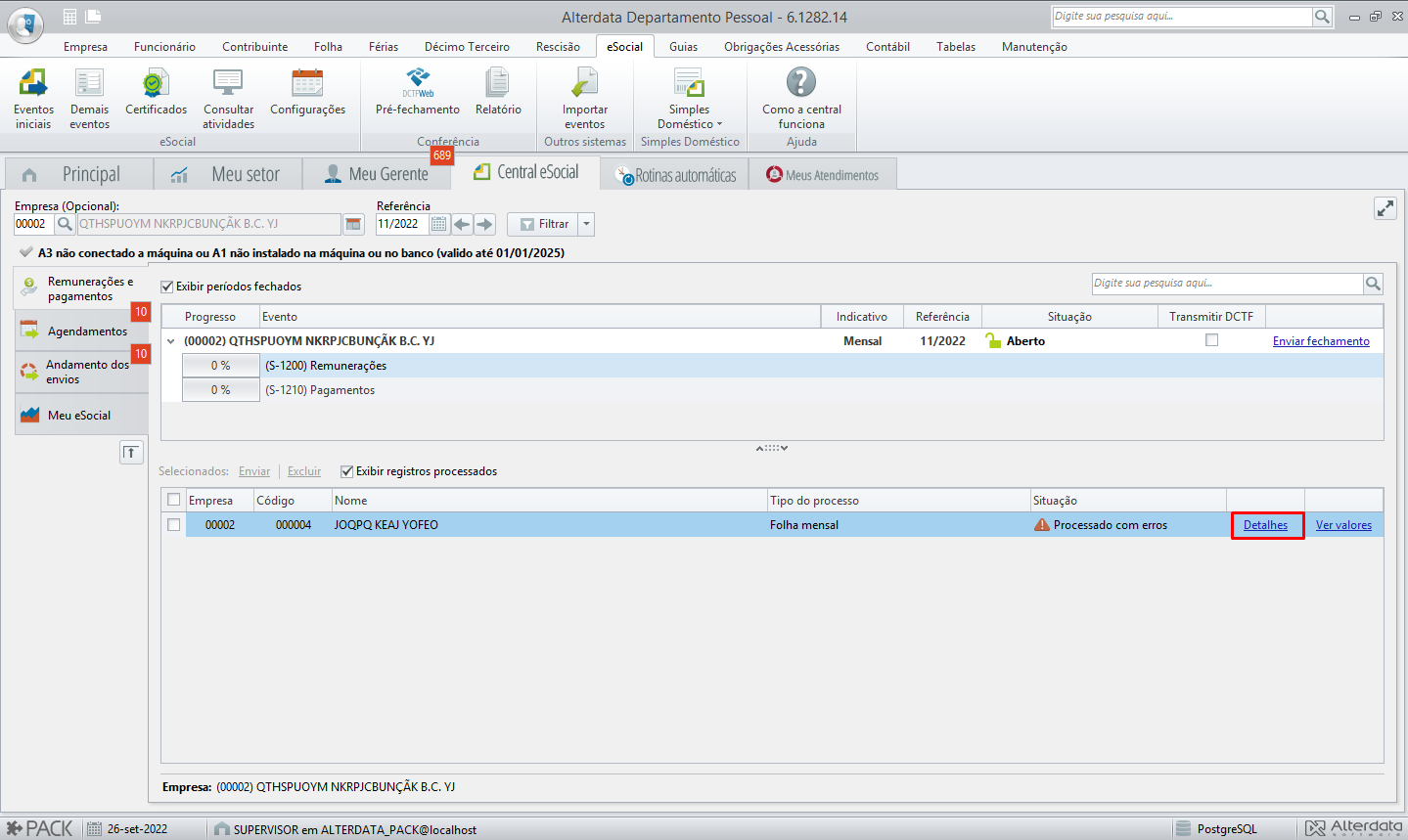This screenshot has width=1408, height=840.
Task: Open the Ver valores link
Action: (1343, 525)
